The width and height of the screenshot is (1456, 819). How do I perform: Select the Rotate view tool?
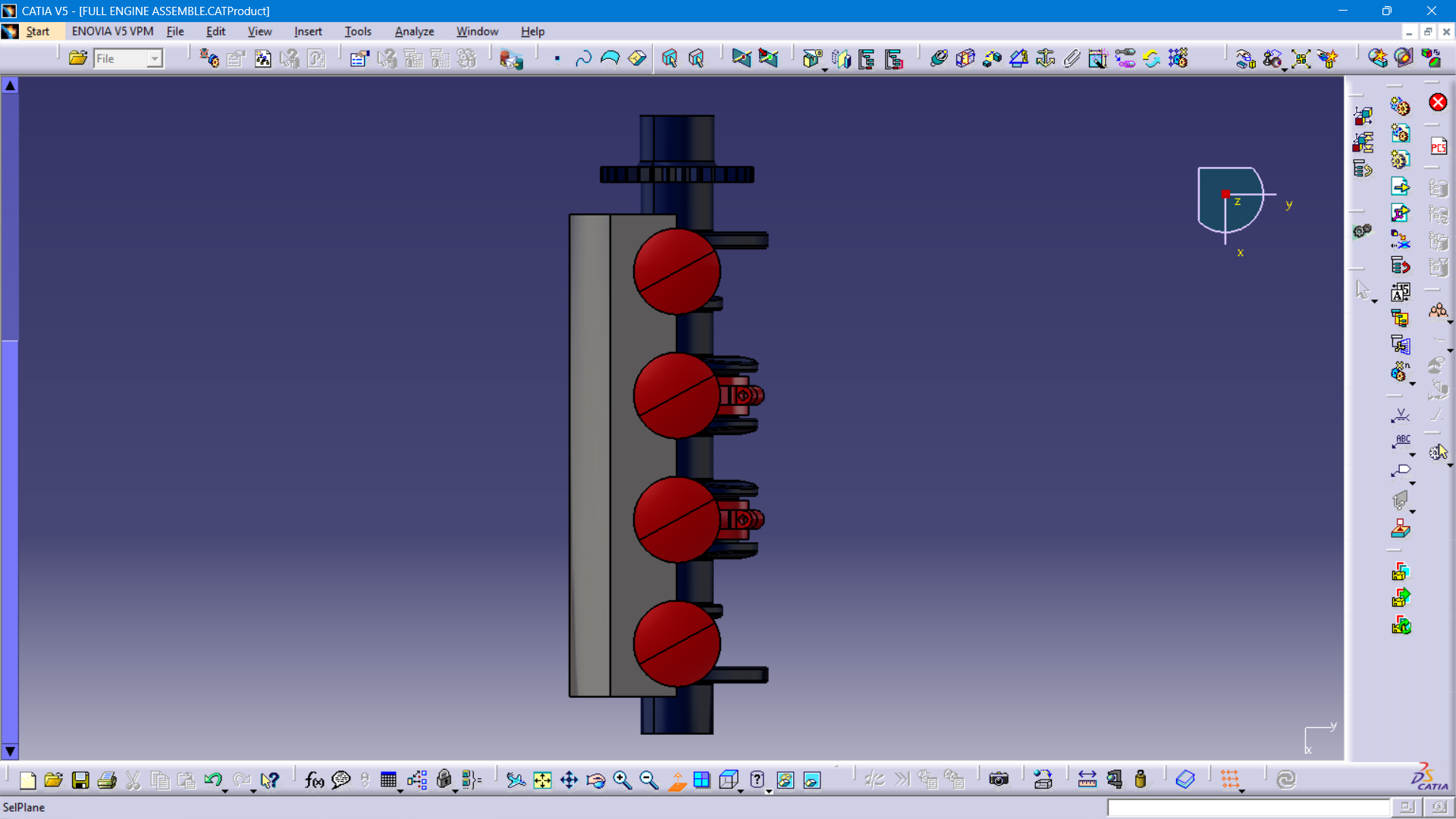(595, 780)
